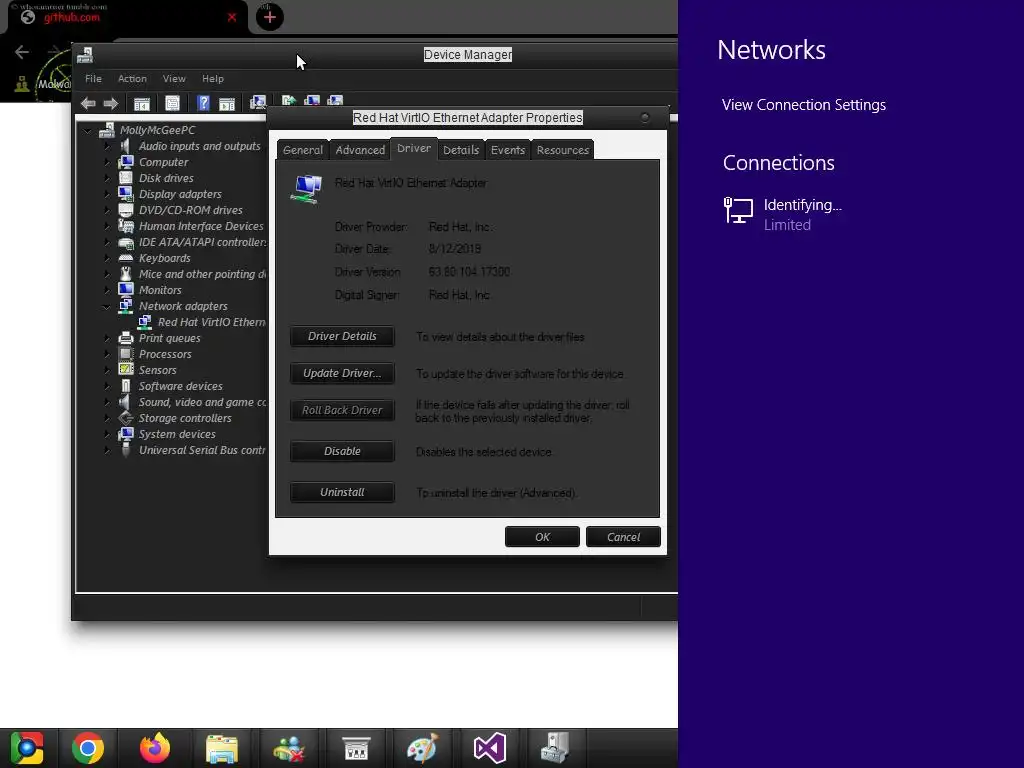1024x768 pixels.
Task: Open File Explorer from the taskbar
Action: (222, 749)
